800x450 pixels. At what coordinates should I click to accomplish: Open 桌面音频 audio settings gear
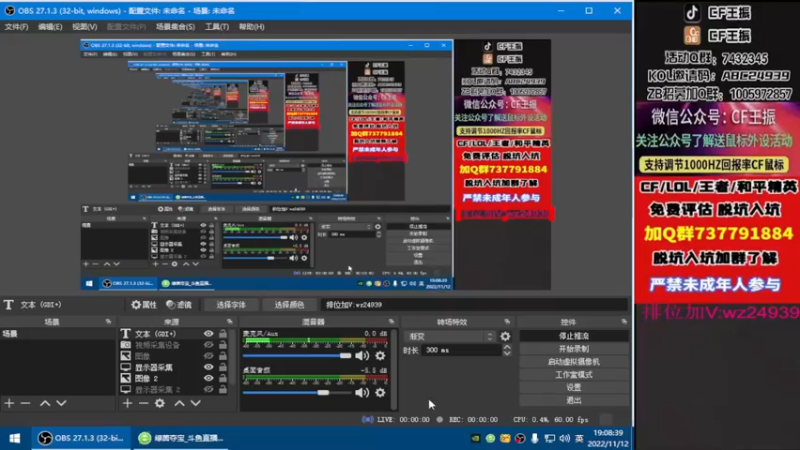tap(380, 392)
